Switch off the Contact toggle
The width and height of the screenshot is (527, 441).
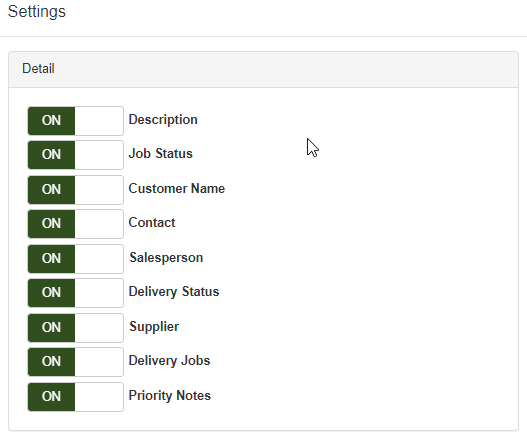[x=76, y=224]
